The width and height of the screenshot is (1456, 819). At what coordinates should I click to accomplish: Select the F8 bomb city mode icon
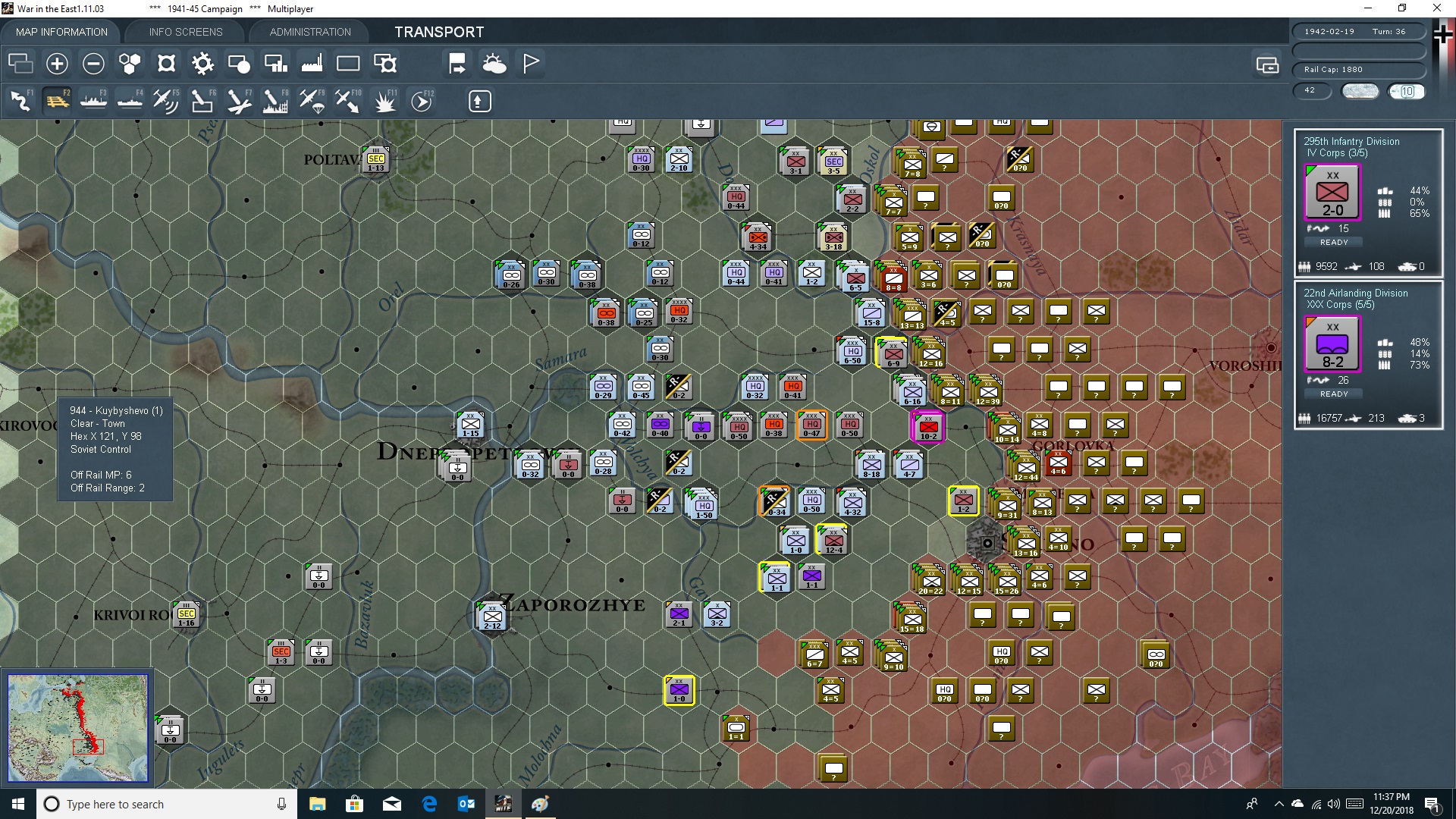275,101
